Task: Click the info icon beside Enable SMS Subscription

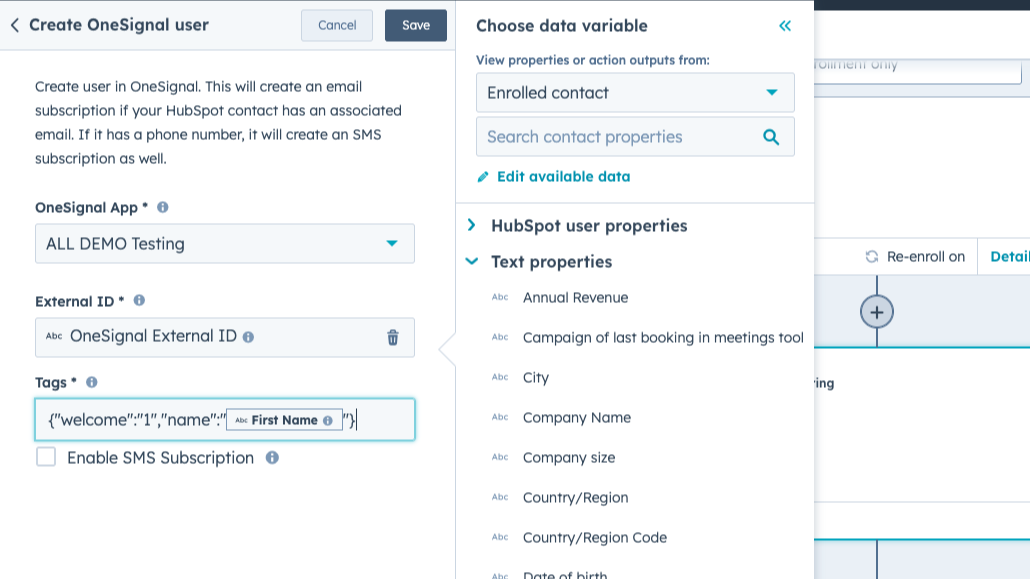Action: [272, 458]
